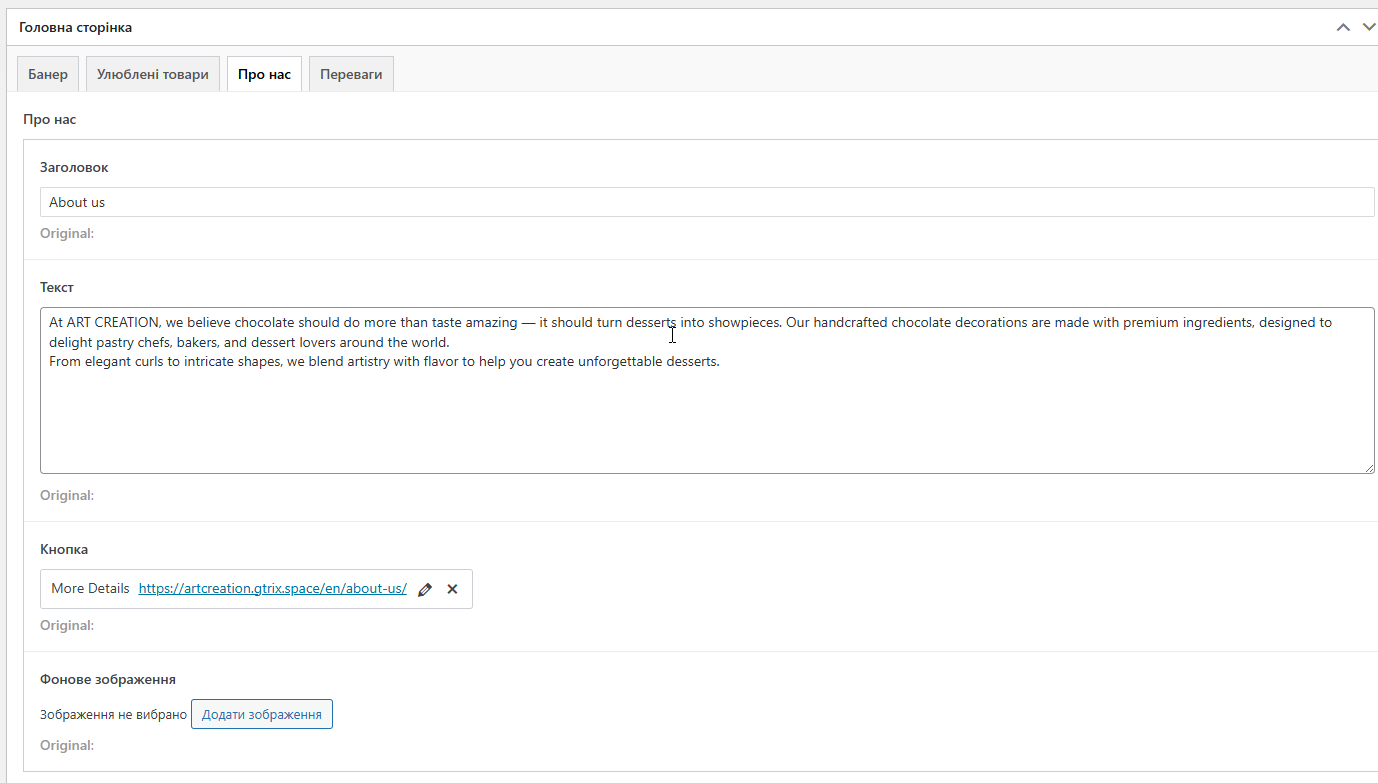Open the Улюблені товари tab
1378x783 pixels.
click(153, 74)
